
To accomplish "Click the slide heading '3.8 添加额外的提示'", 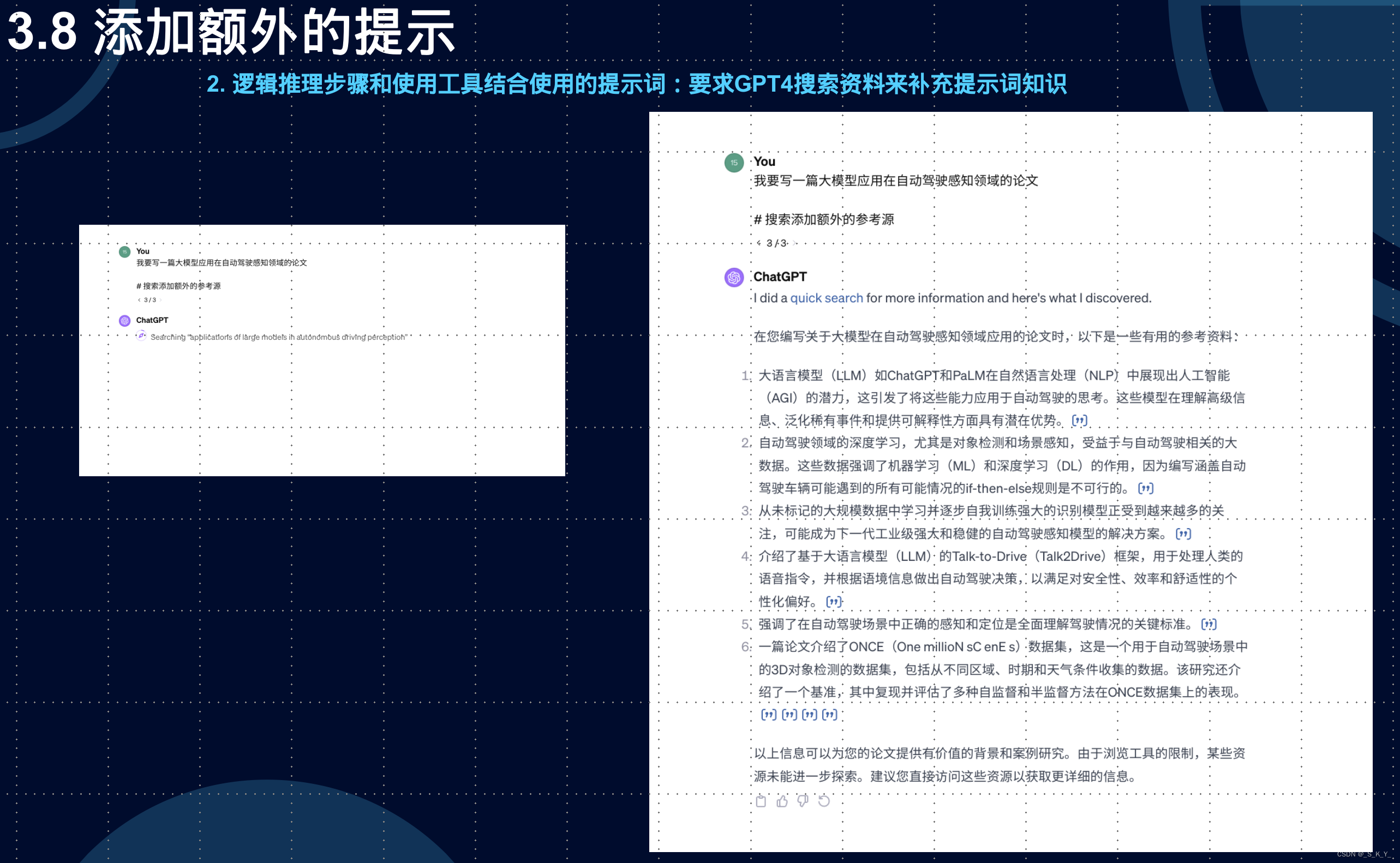I will [231, 33].
